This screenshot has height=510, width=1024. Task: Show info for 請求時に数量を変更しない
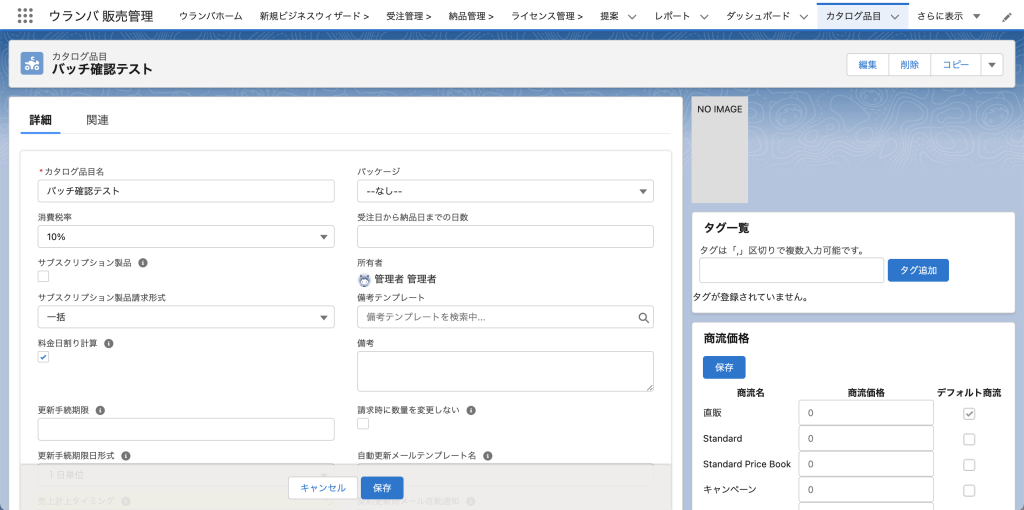[x=470, y=411]
